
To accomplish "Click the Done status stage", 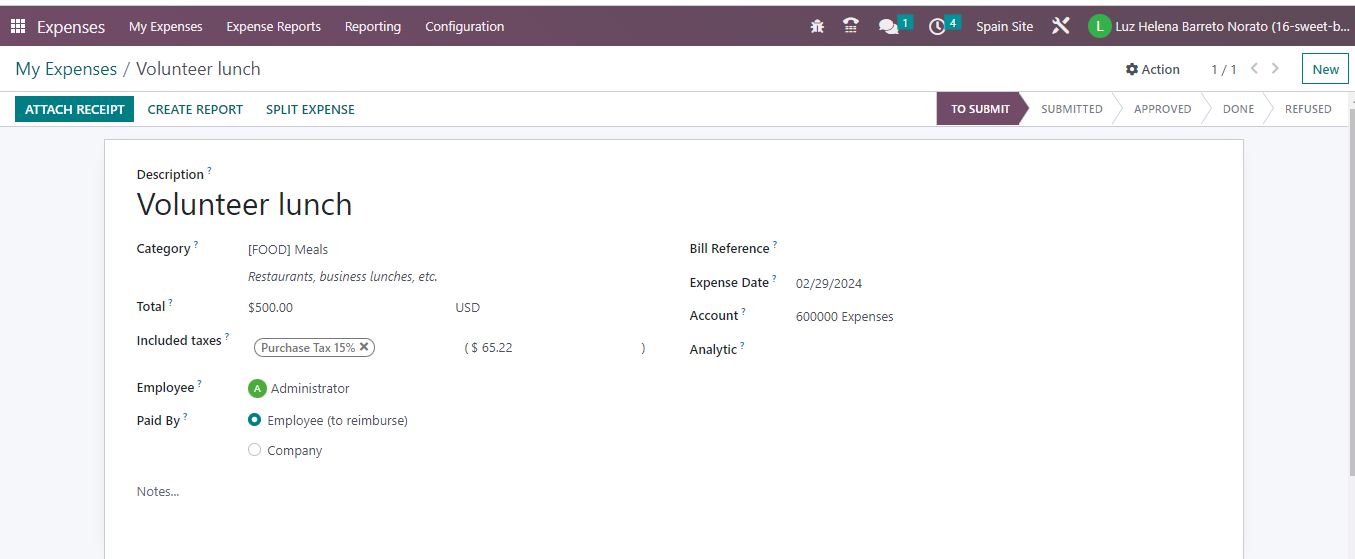I will click(1238, 109).
